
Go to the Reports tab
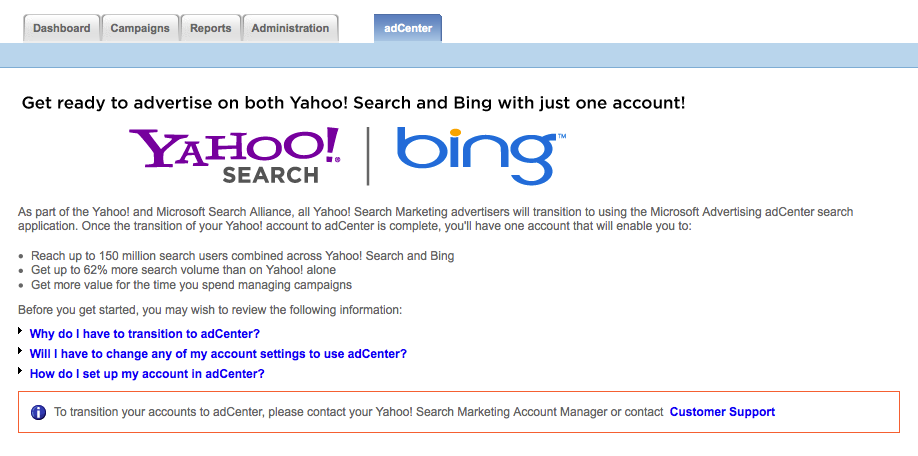click(x=211, y=28)
